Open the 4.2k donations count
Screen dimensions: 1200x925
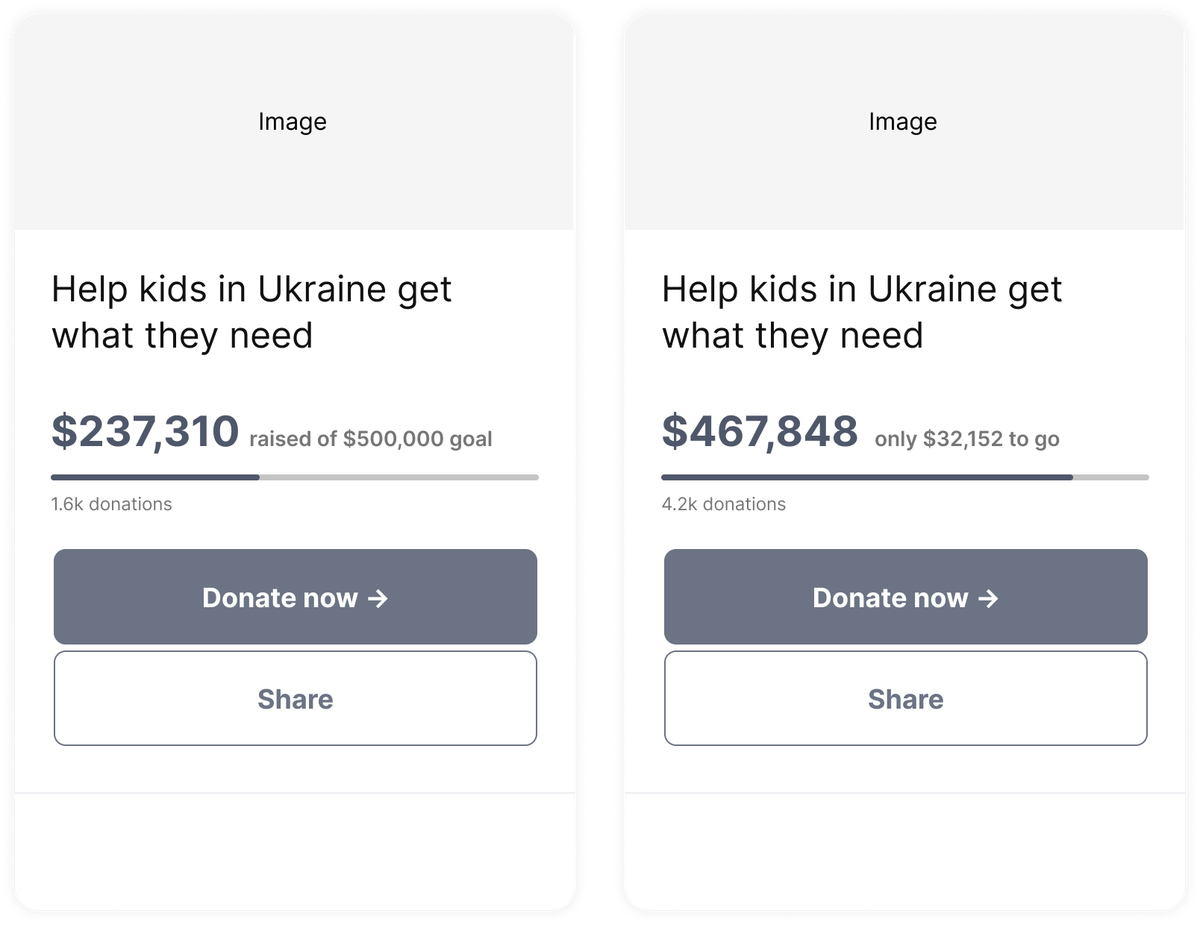[x=724, y=504]
